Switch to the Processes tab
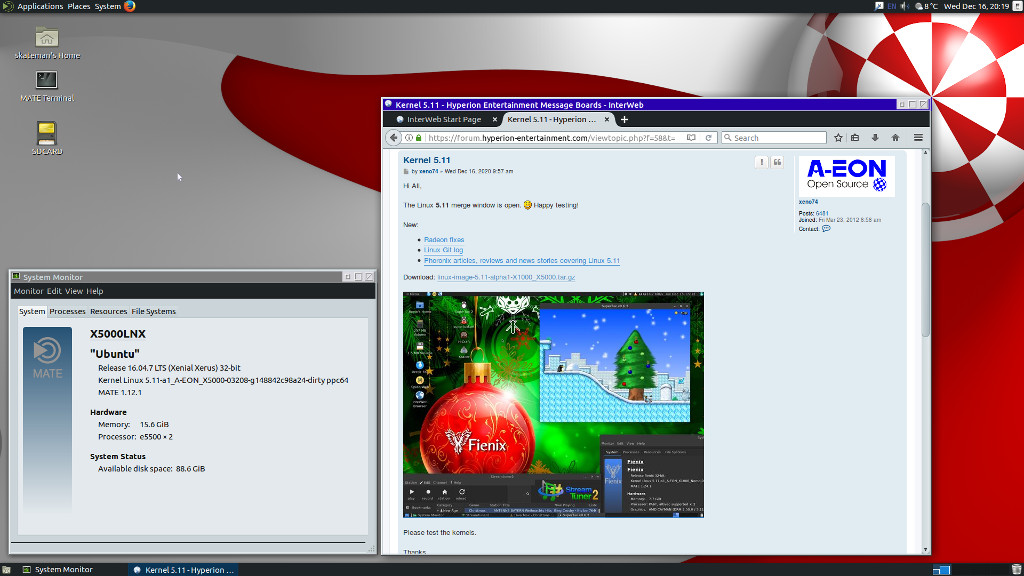1024x576 pixels. pyautogui.click(x=67, y=312)
